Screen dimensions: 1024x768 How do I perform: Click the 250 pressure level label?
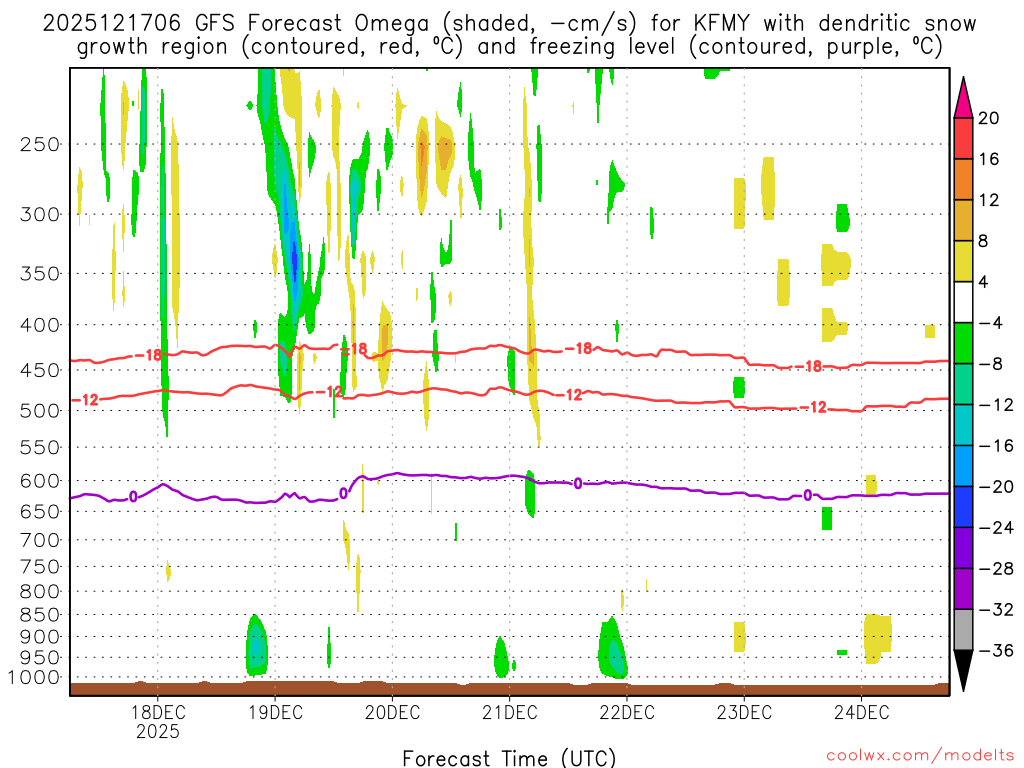[39, 144]
